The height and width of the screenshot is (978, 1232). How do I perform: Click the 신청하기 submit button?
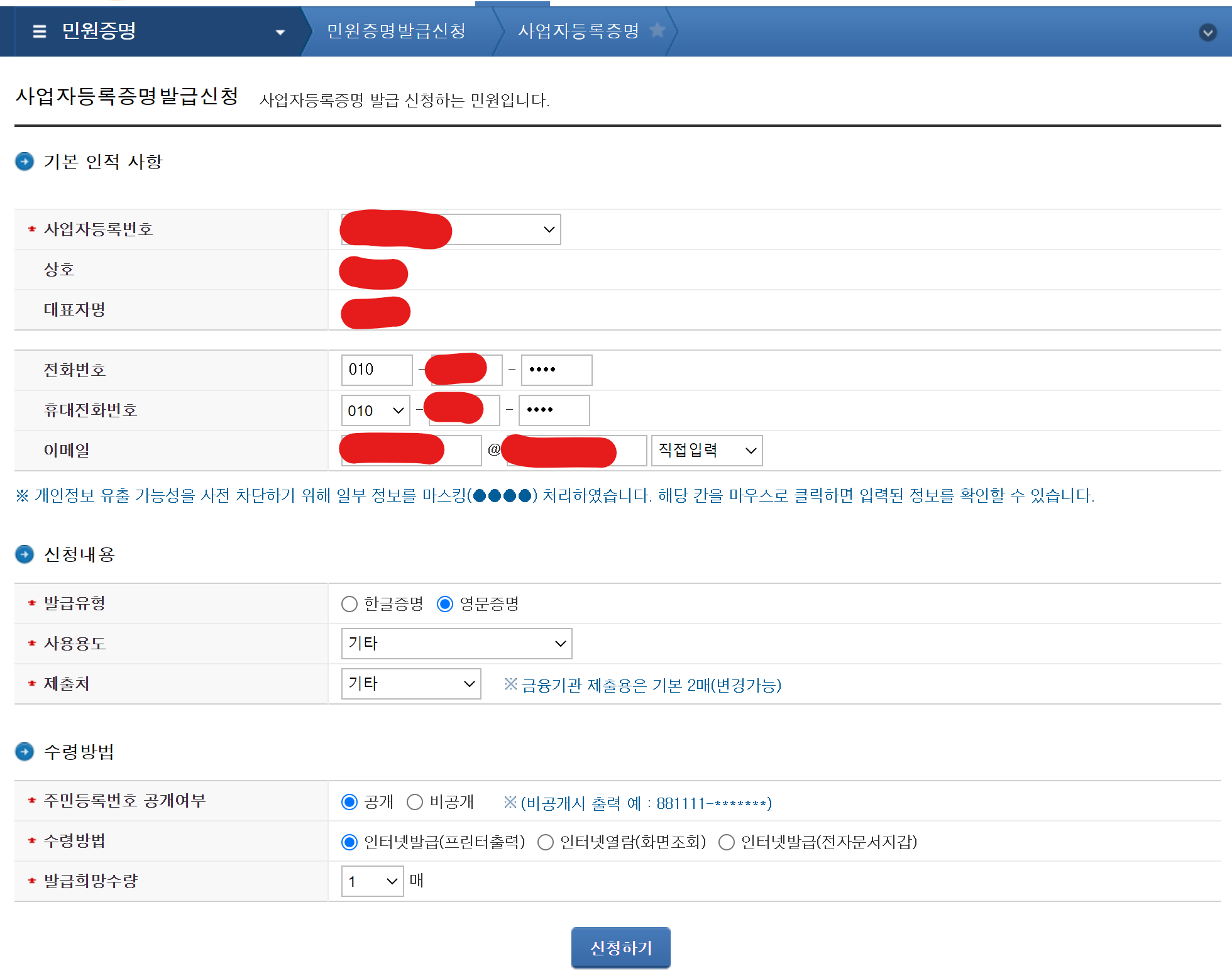(620, 948)
